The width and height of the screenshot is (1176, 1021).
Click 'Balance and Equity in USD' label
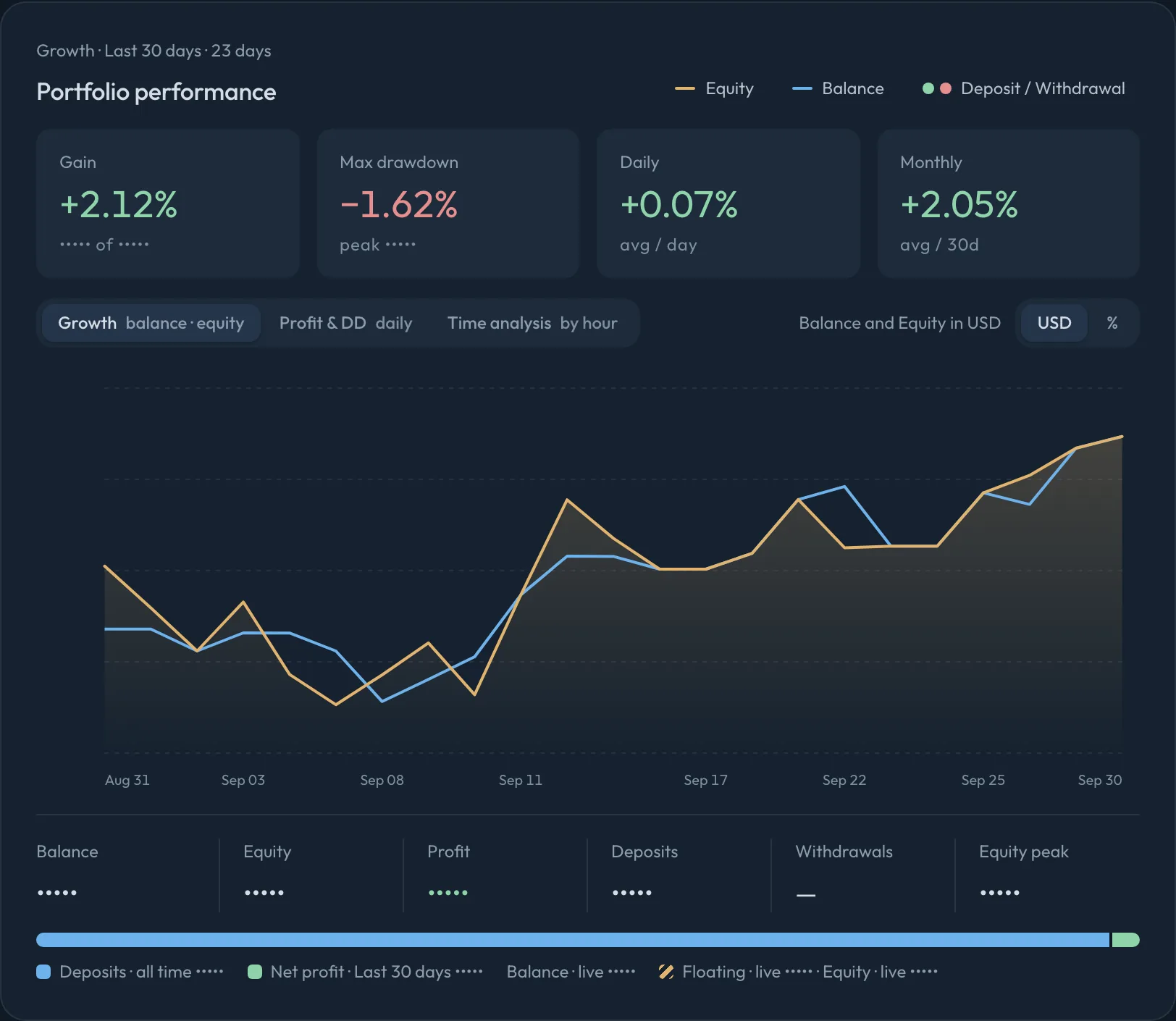coord(899,323)
